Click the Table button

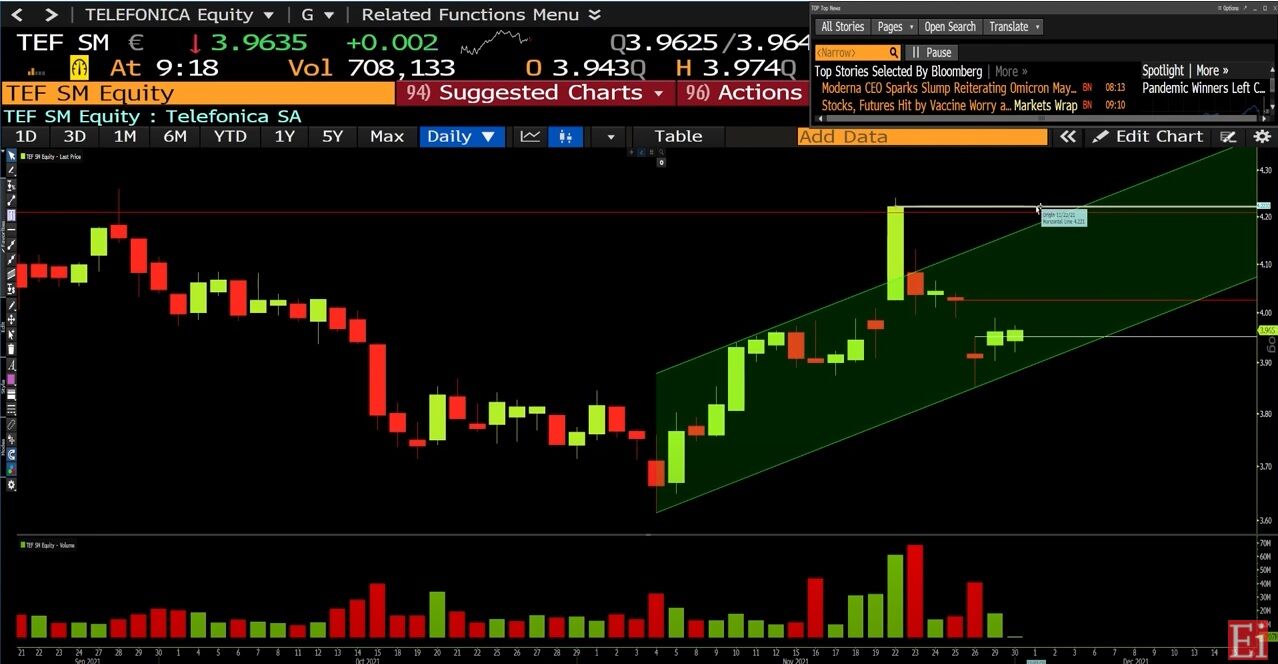click(x=678, y=137)
